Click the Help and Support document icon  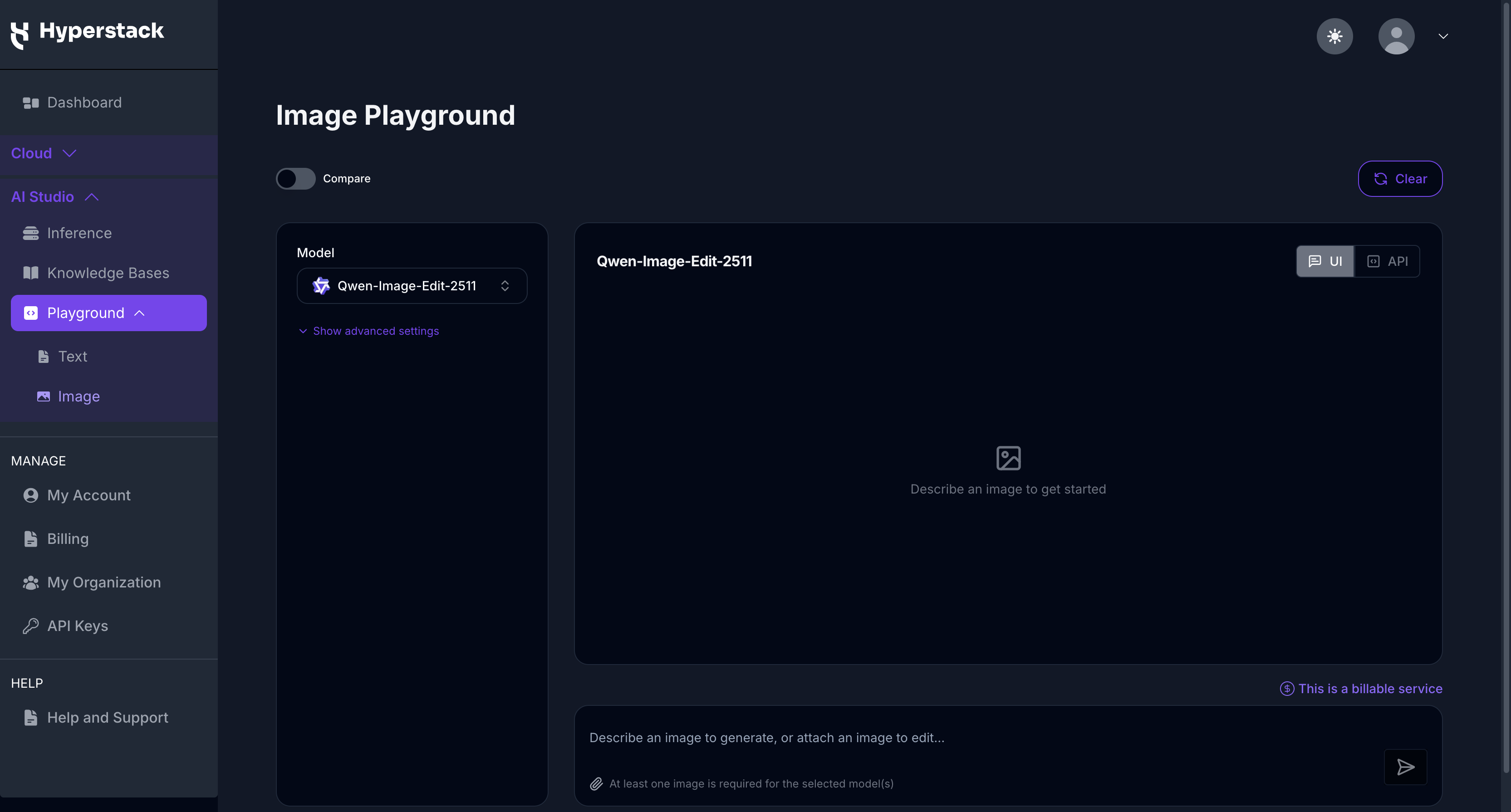coord(30,718)
